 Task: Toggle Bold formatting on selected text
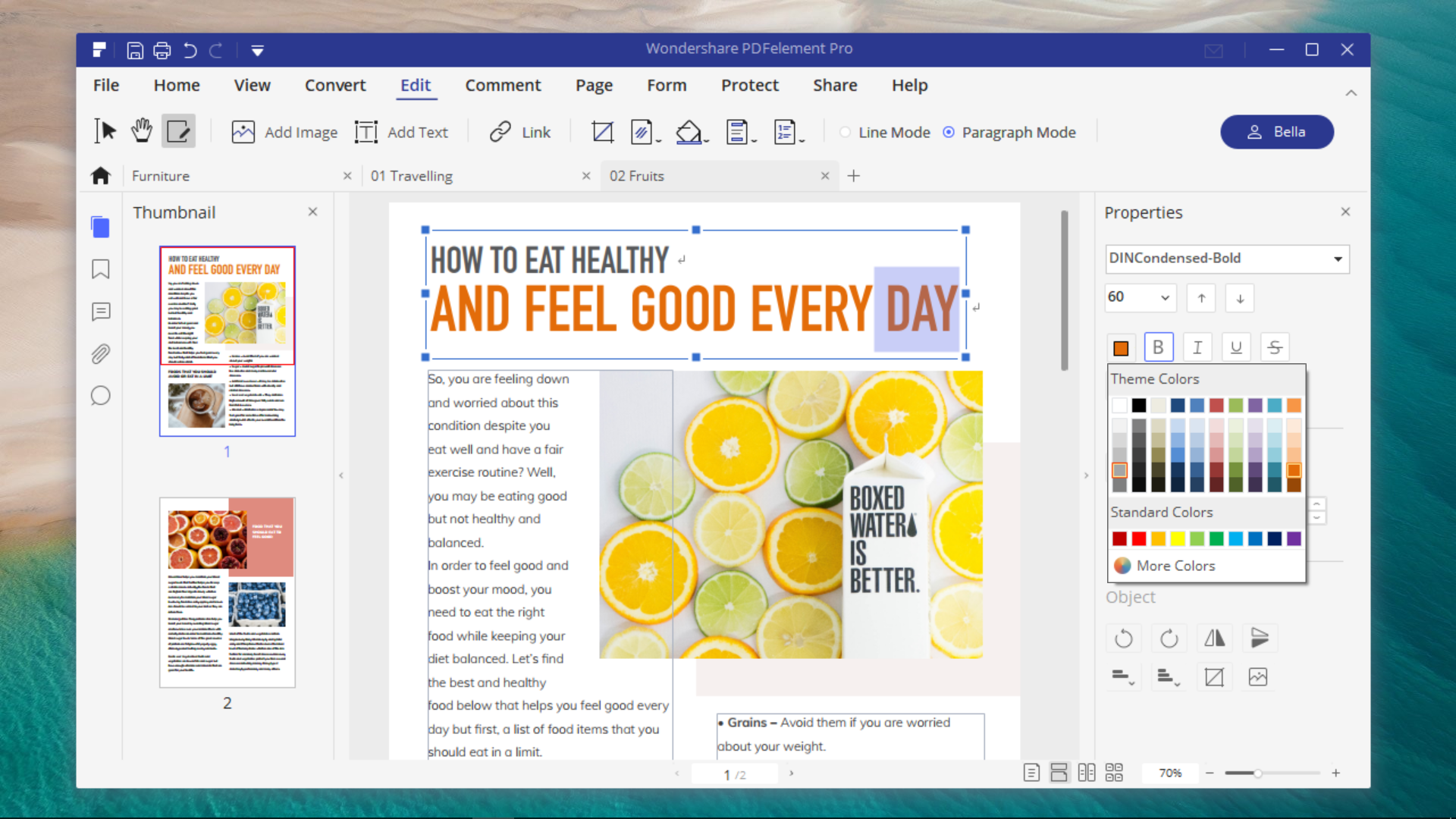coord(1159,347)
